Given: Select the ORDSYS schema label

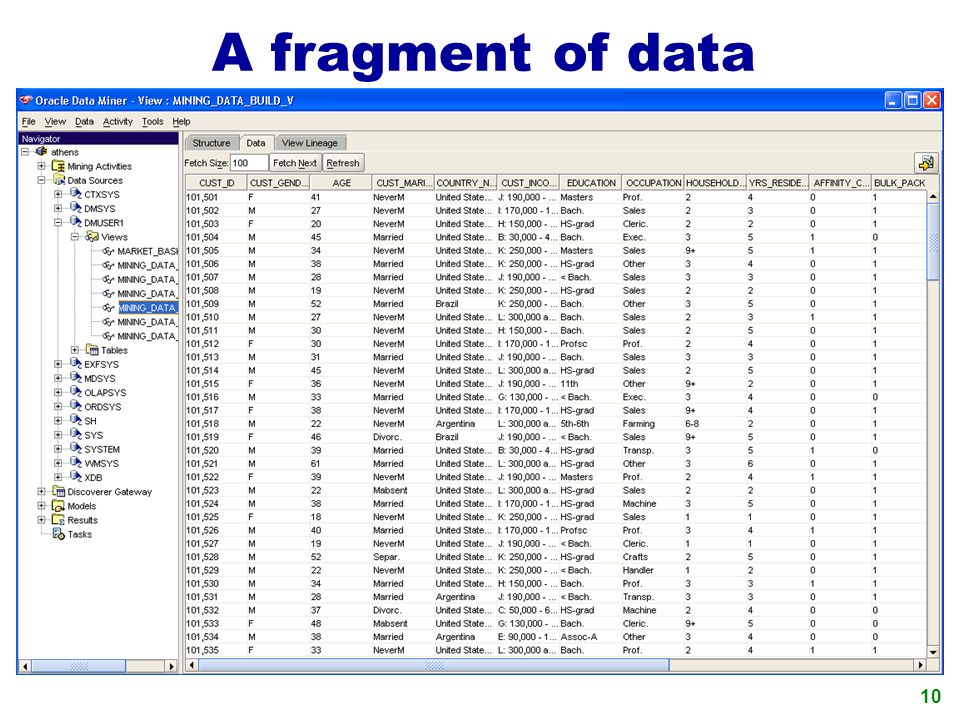Looking at the screenshot, I should pos(103,407).
